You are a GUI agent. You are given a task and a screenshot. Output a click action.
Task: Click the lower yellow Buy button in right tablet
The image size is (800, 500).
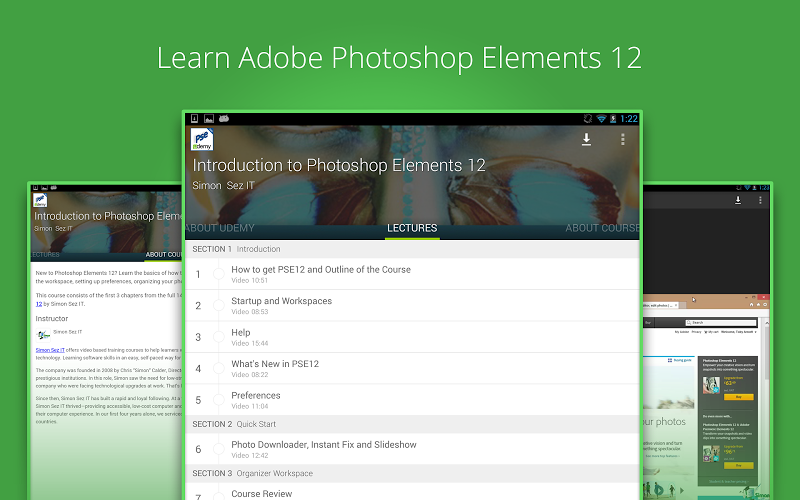coord(738,465)
